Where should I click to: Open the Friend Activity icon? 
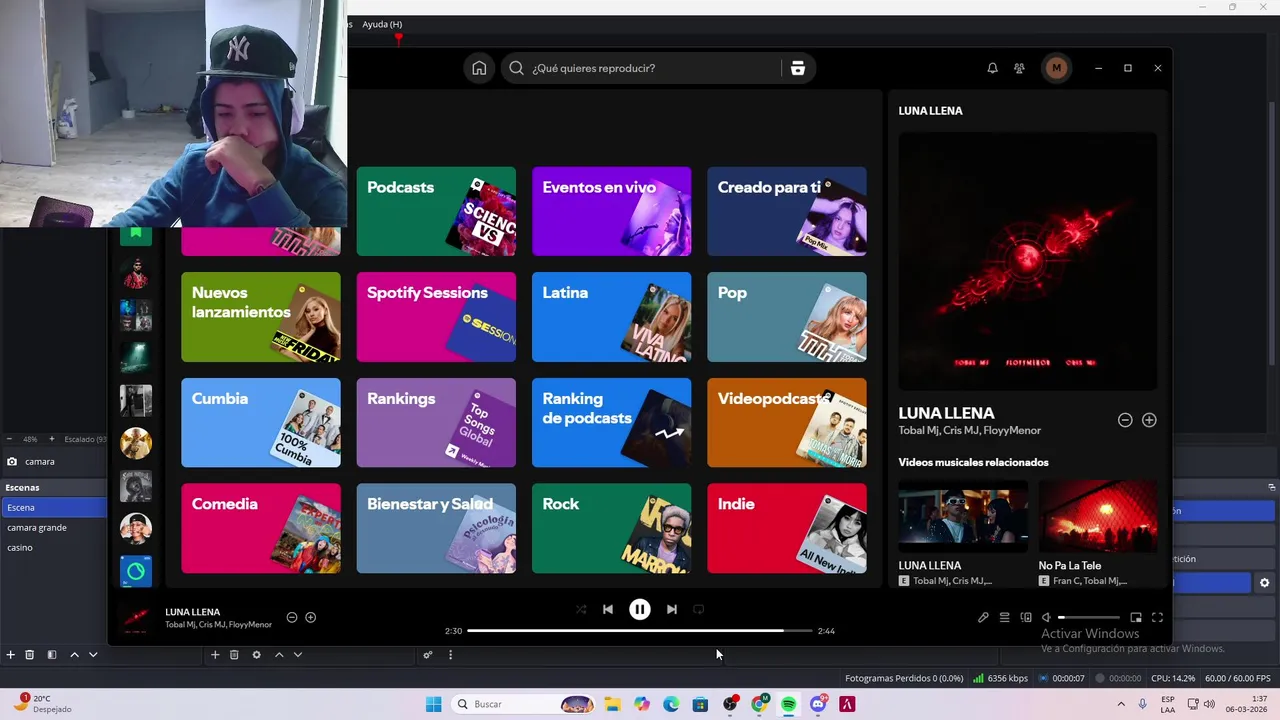(1019, 68)
